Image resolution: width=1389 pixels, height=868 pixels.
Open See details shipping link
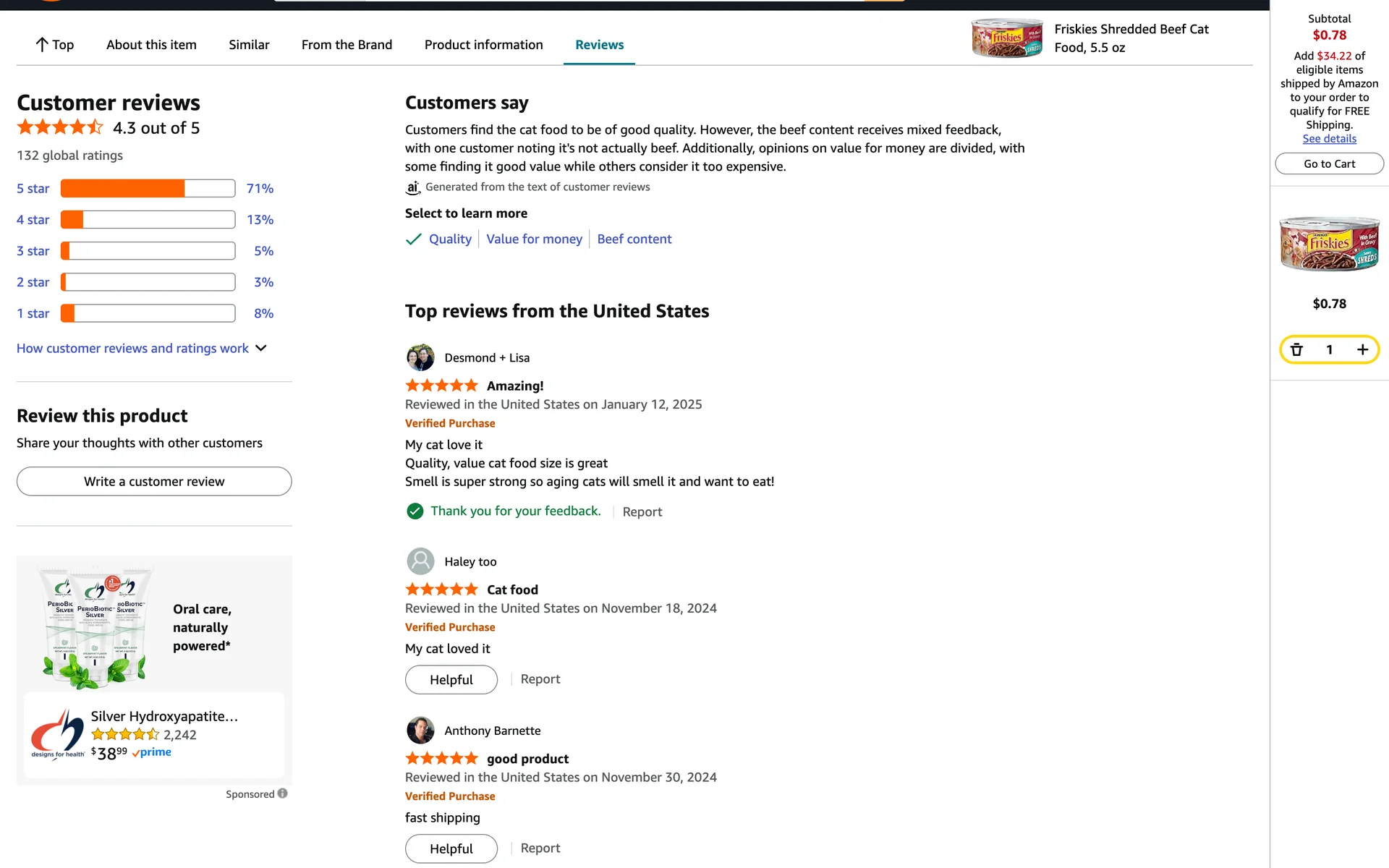[1329, 139]
